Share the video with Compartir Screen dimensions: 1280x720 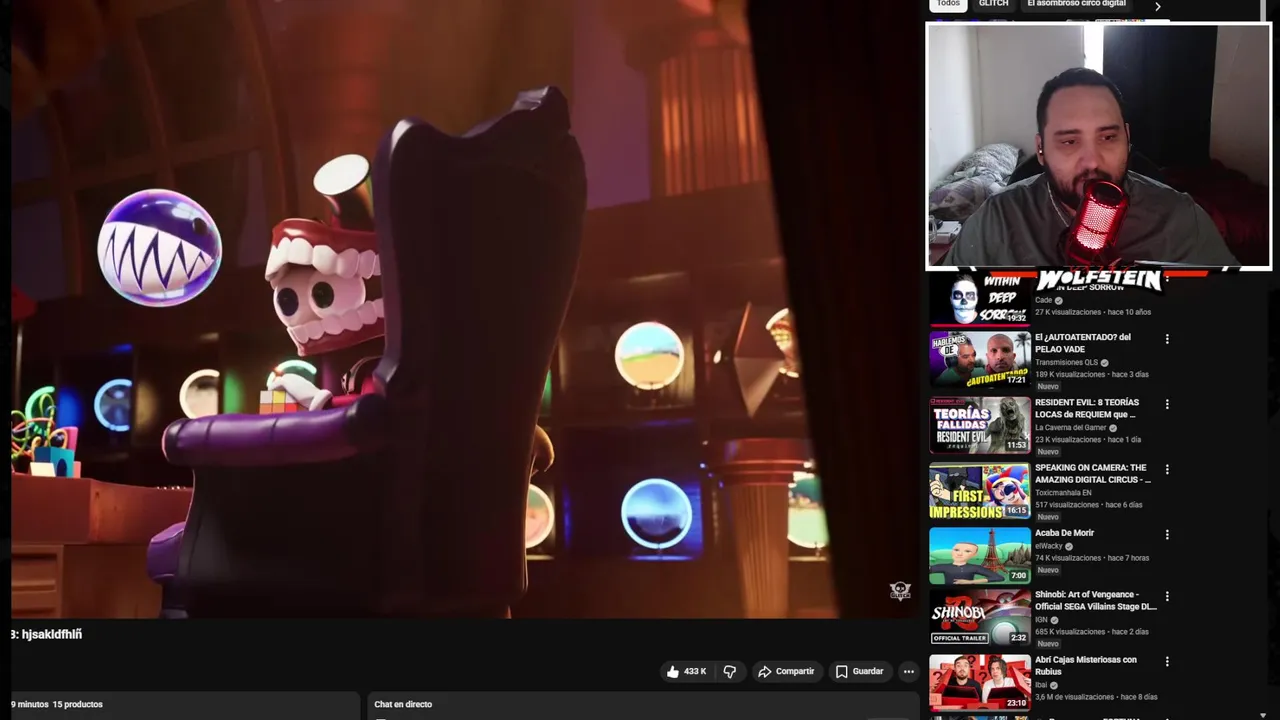pyautogui.click(x=786, y=671)
